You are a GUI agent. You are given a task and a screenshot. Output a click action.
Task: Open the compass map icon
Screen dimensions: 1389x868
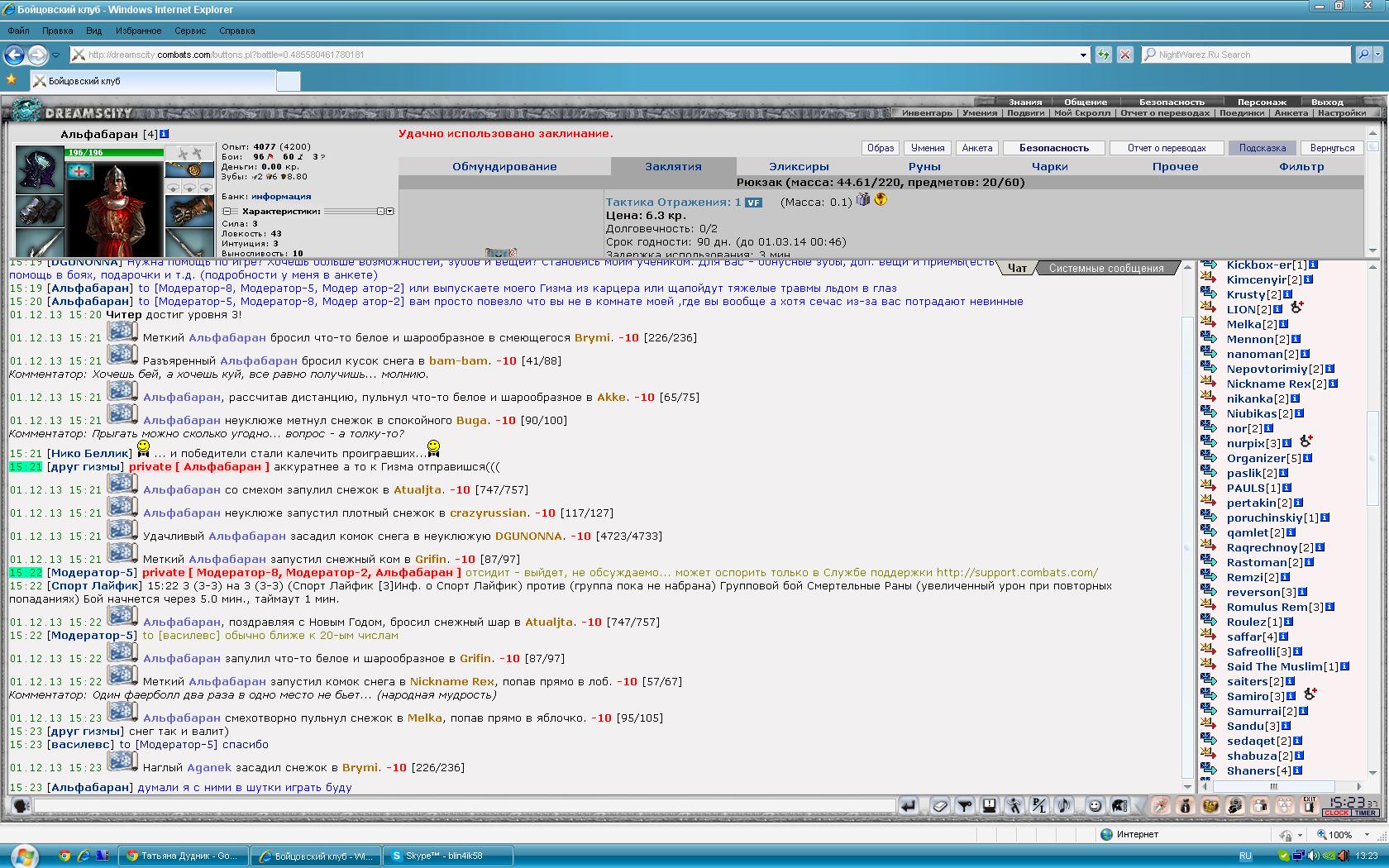point(1161,806)
